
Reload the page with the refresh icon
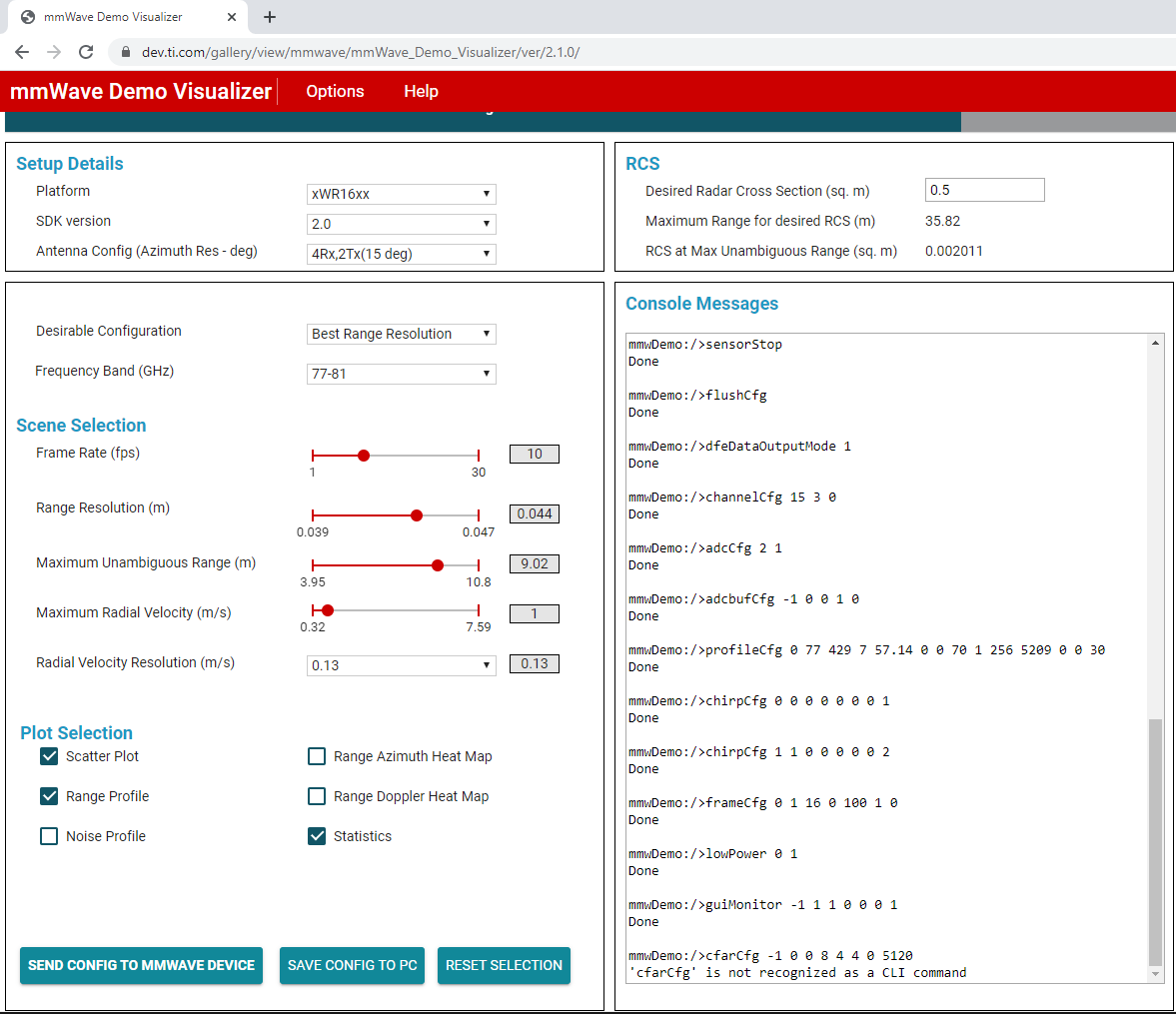pos(86,52)
